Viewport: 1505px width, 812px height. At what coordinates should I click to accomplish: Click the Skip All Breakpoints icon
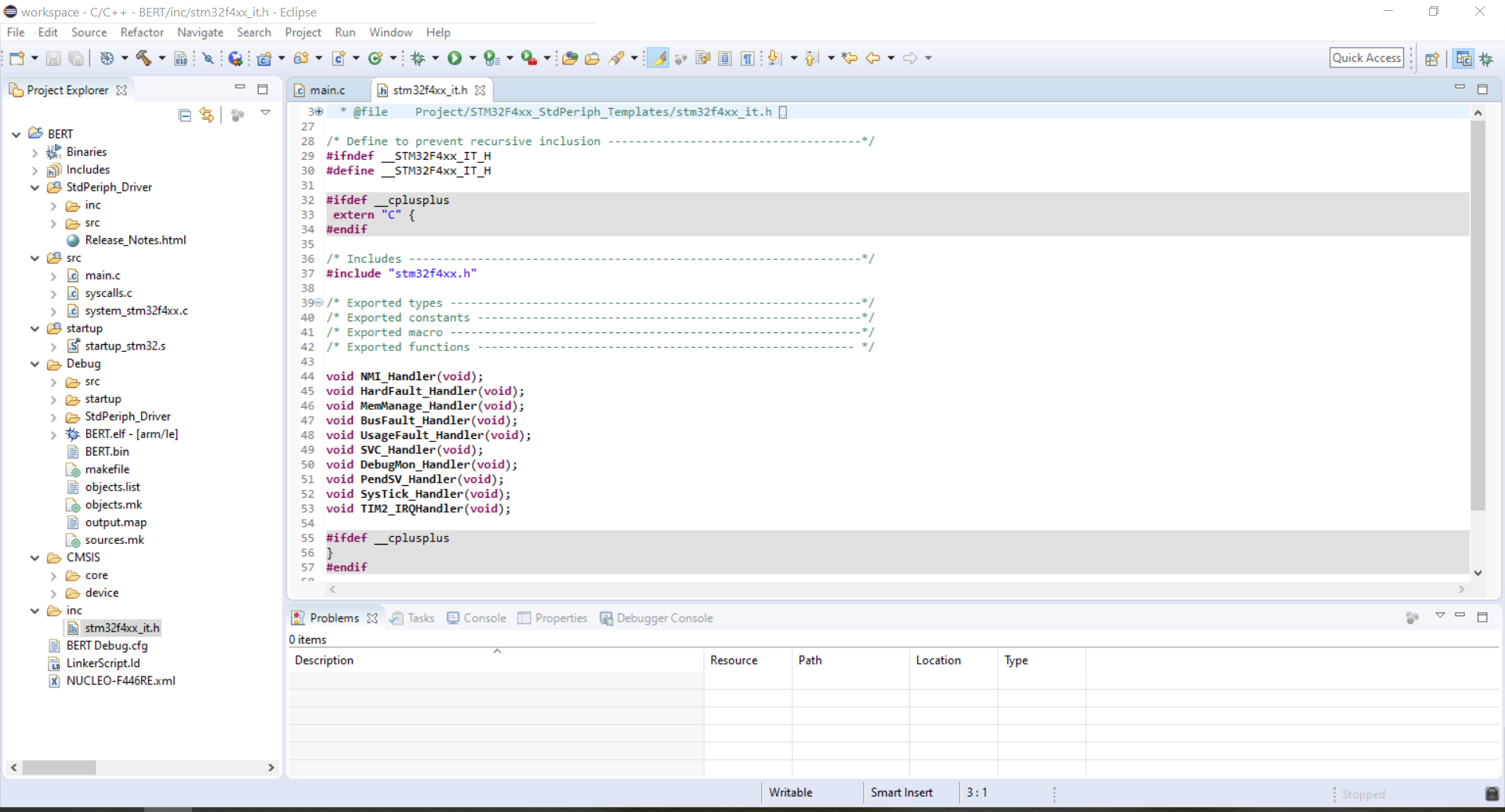coord(208,58)
